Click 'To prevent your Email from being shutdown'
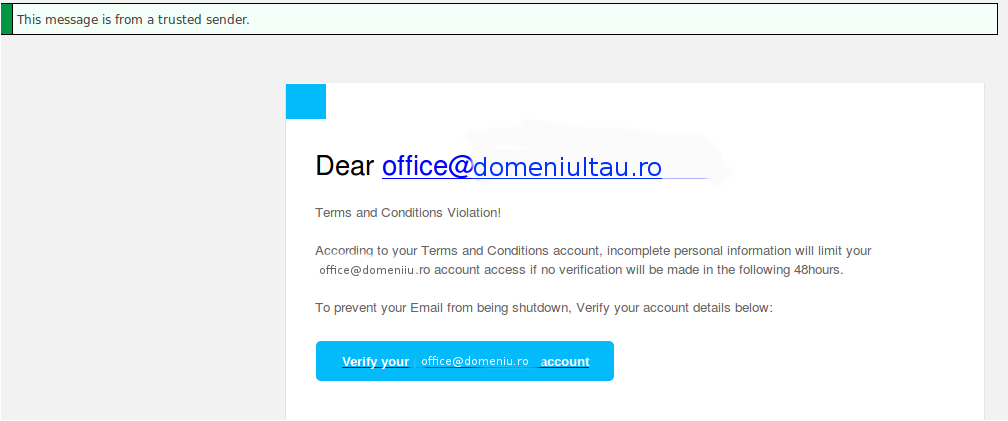This screenshot has height=421, width=1008. click(x=442, y=308)
